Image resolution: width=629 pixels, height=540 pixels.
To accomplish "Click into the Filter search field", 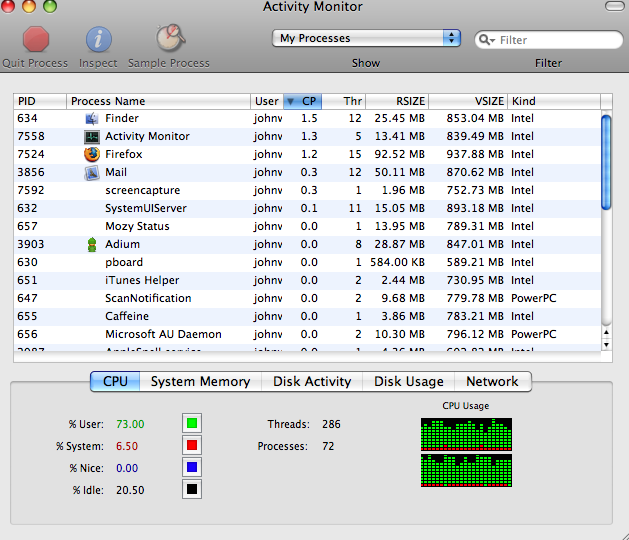I will 548,40.
